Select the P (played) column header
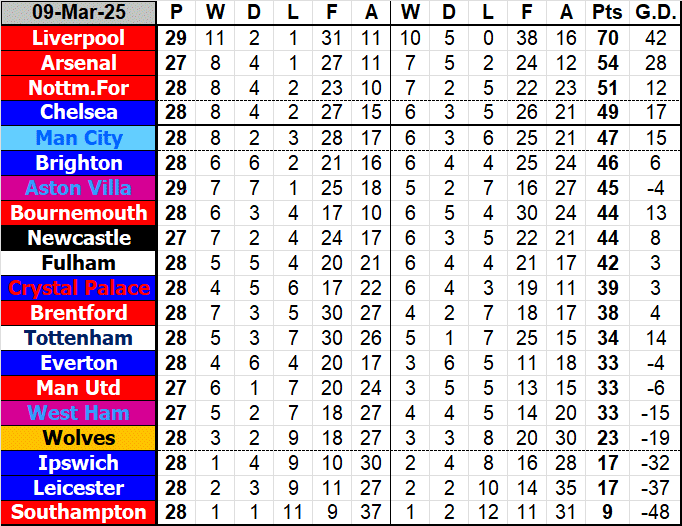 [177, 13]
